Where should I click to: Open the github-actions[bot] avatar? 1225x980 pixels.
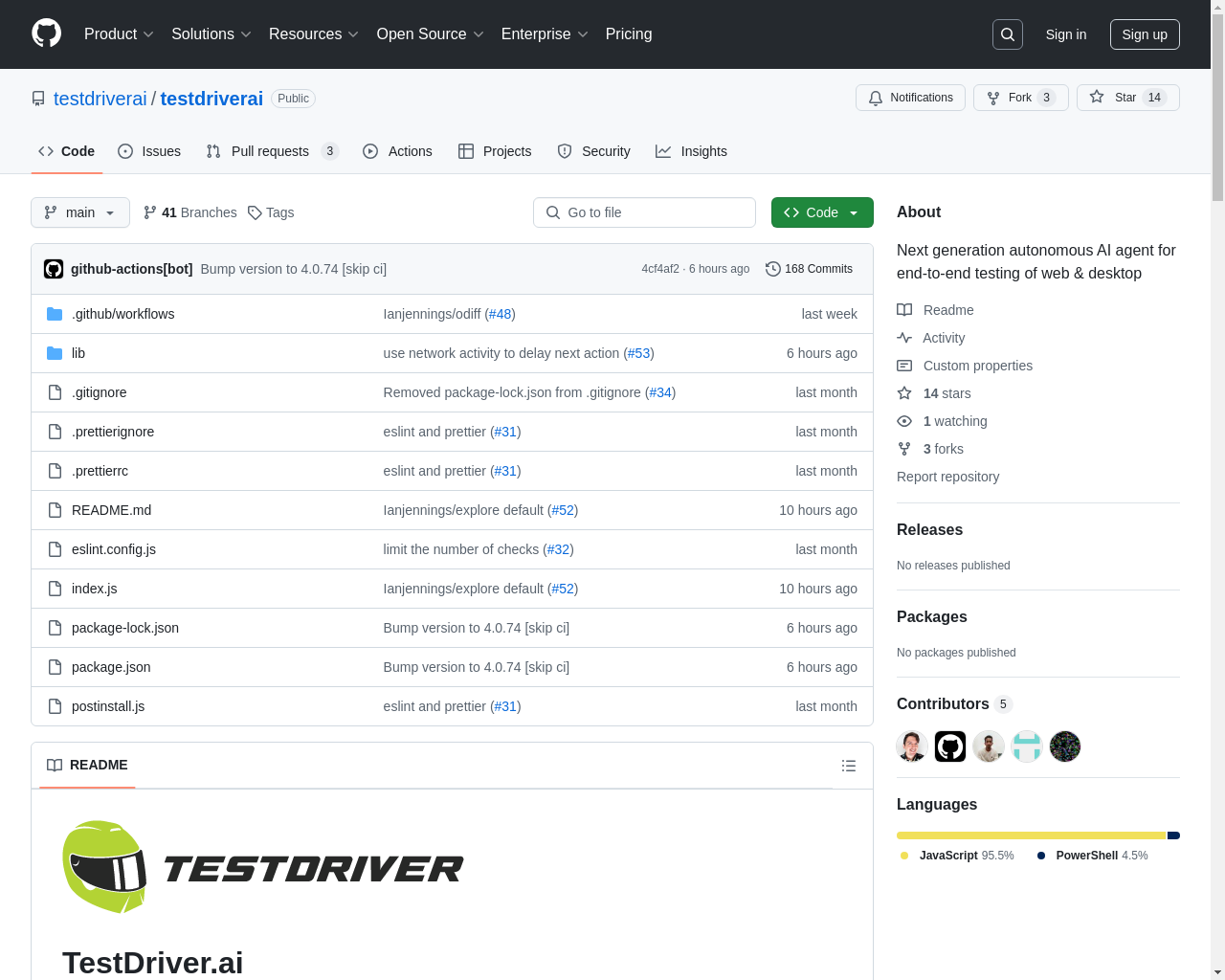(54, 269)
